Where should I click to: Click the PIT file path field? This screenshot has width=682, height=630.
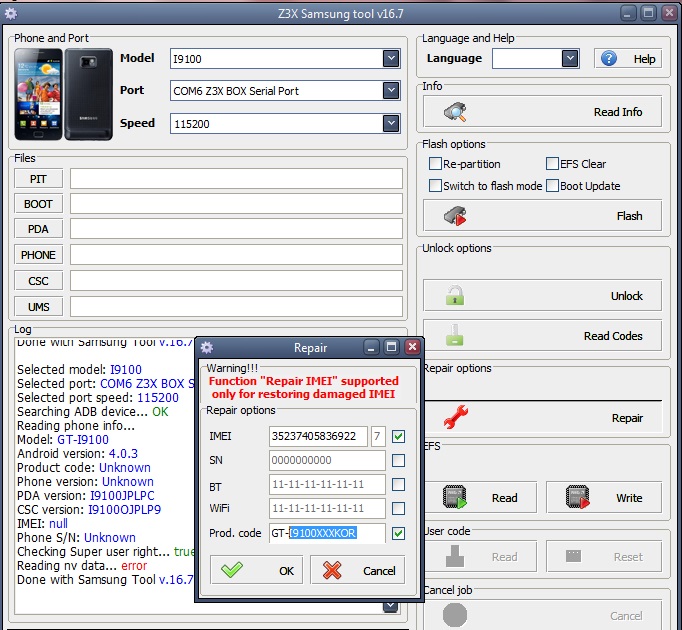pos(236,179)
